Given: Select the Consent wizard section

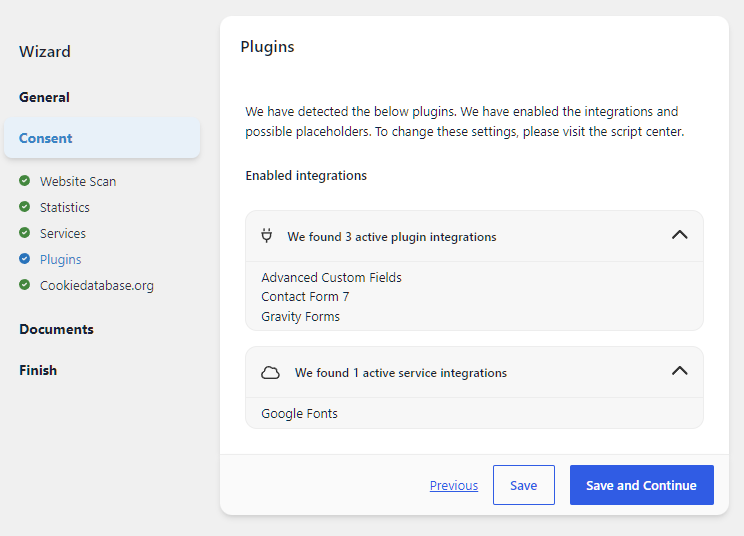Looking at the screenshot, I should [x=102, y=138].
